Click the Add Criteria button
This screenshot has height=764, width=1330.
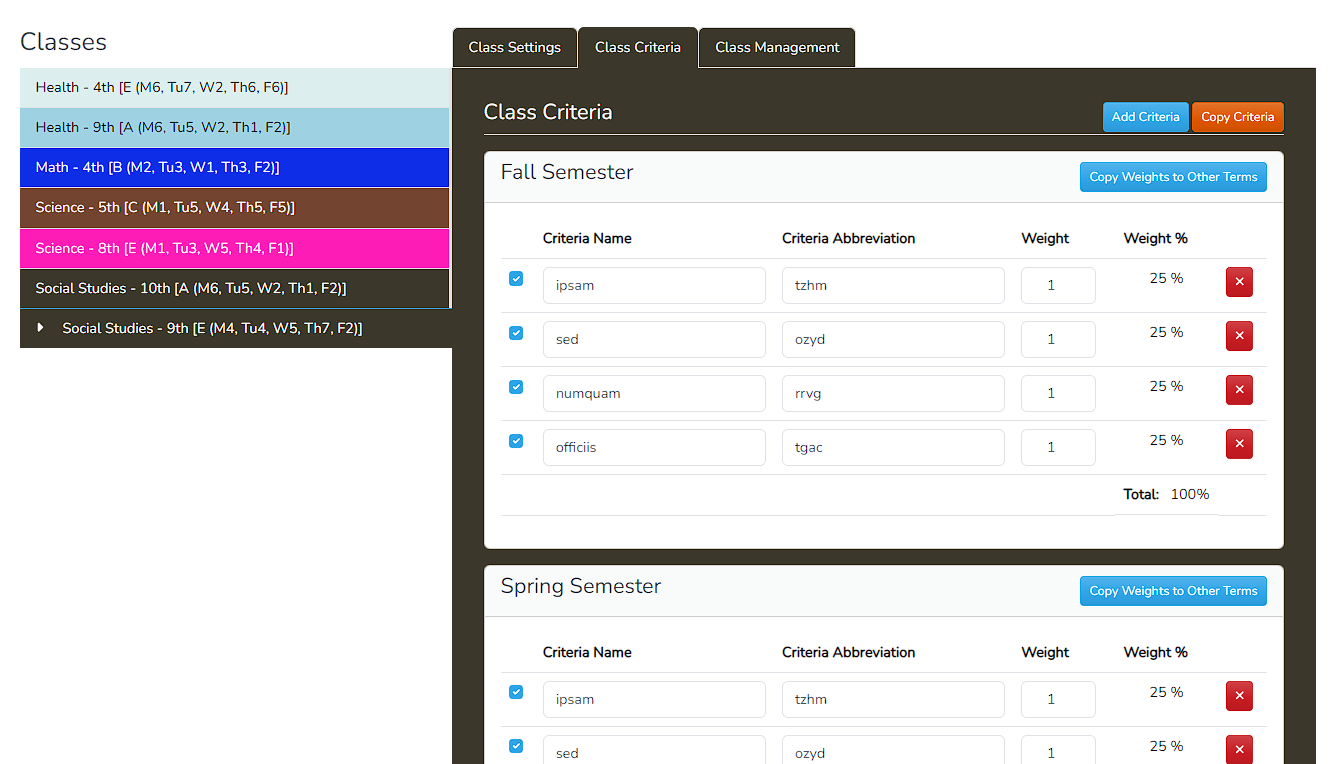coord(1145,117)
